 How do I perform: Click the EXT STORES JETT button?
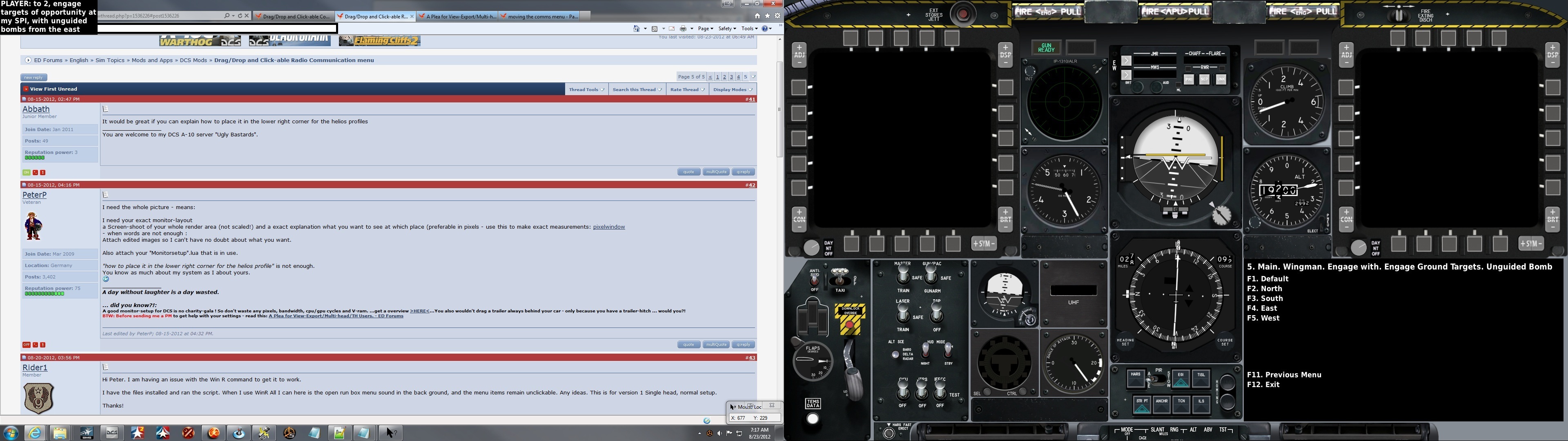pyautogui.click(x=963, y=15)
